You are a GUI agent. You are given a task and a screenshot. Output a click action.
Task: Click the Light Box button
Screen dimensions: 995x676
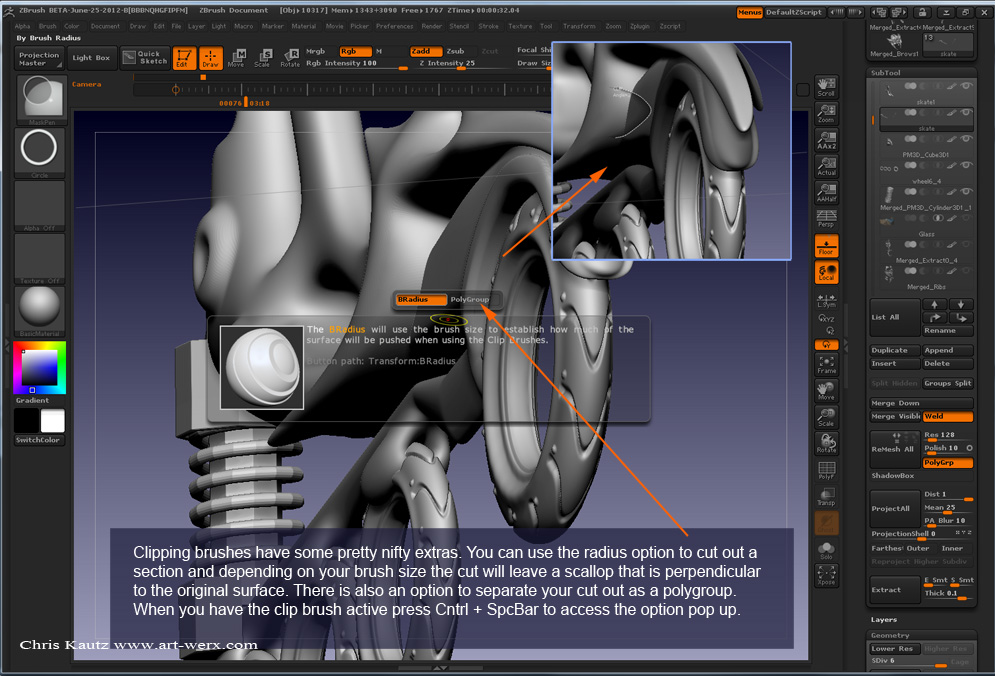[91, 58]
